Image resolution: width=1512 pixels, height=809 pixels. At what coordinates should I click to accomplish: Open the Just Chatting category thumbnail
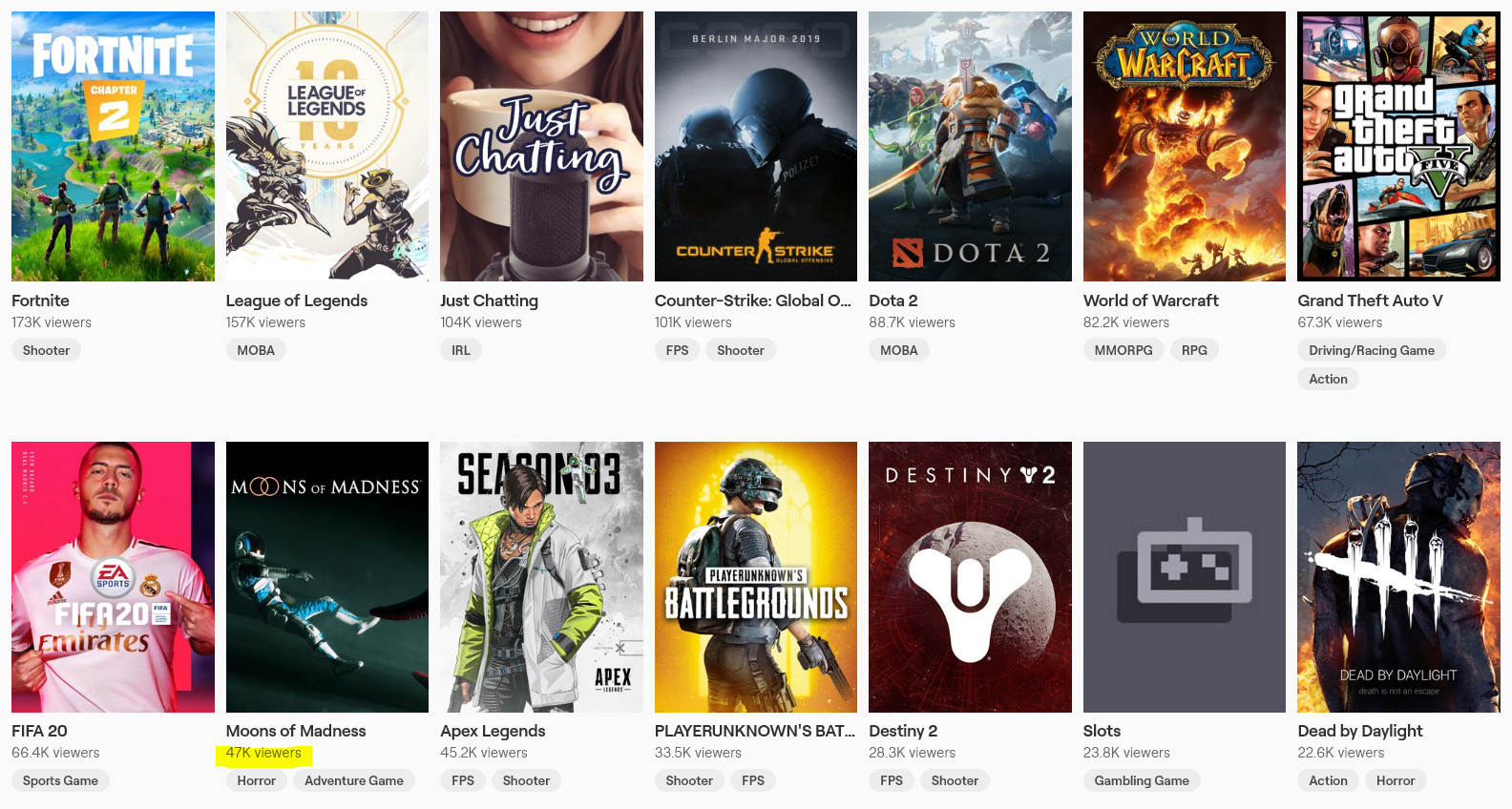(x=541, y=146)
